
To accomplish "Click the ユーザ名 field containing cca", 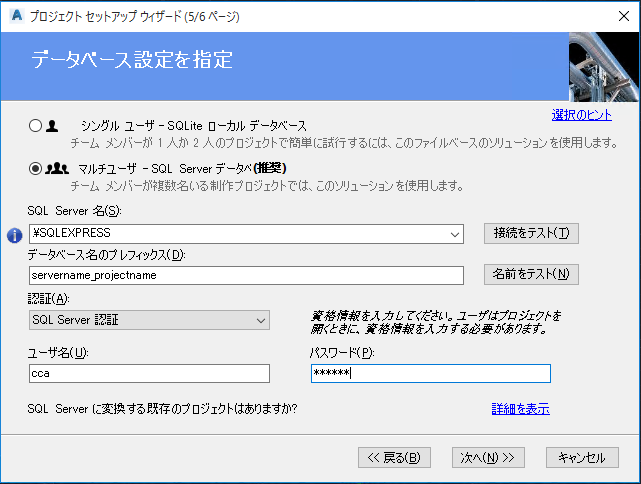I will pos(149,373).
